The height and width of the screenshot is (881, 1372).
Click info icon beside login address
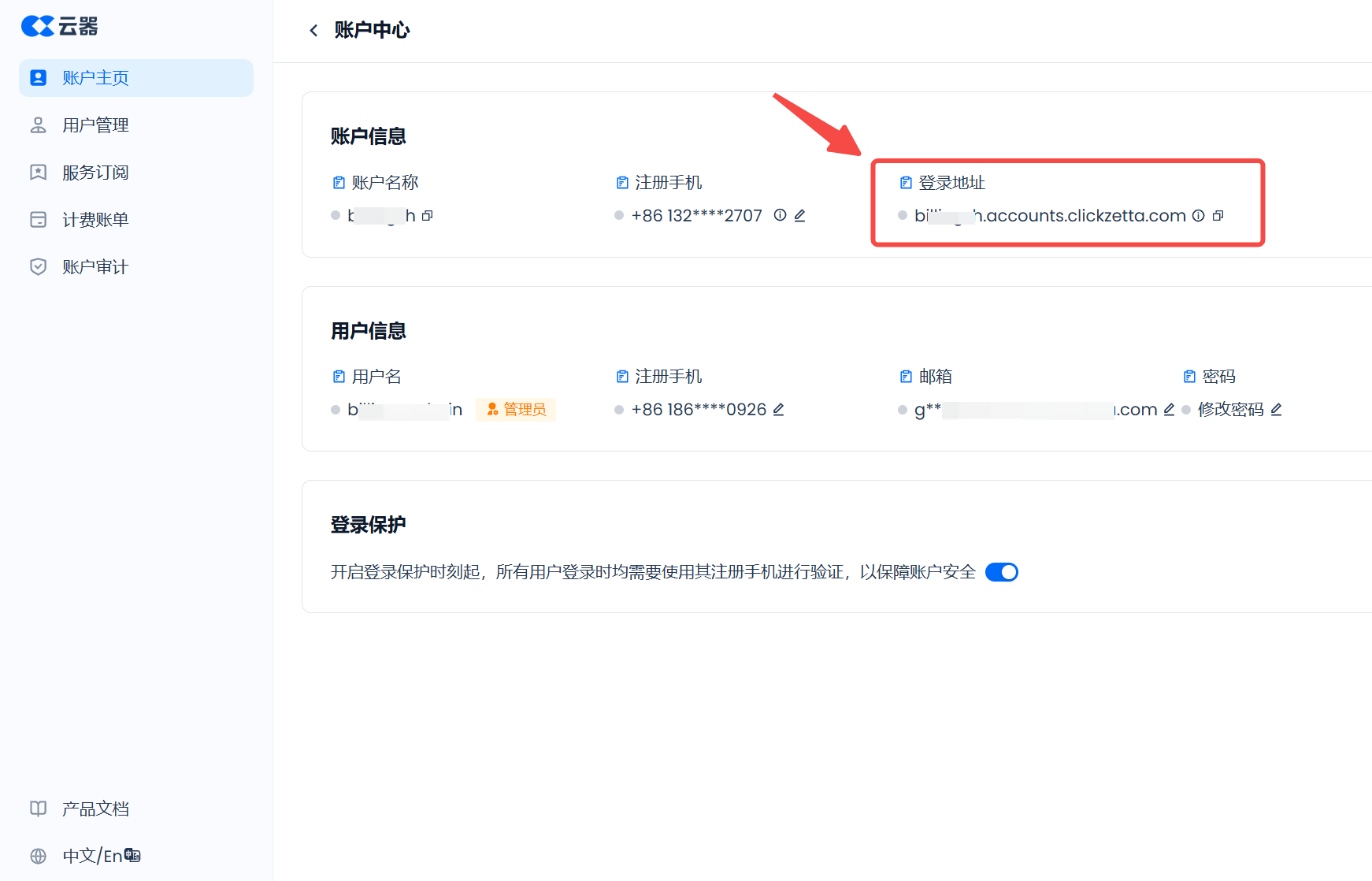(1198, 216)
